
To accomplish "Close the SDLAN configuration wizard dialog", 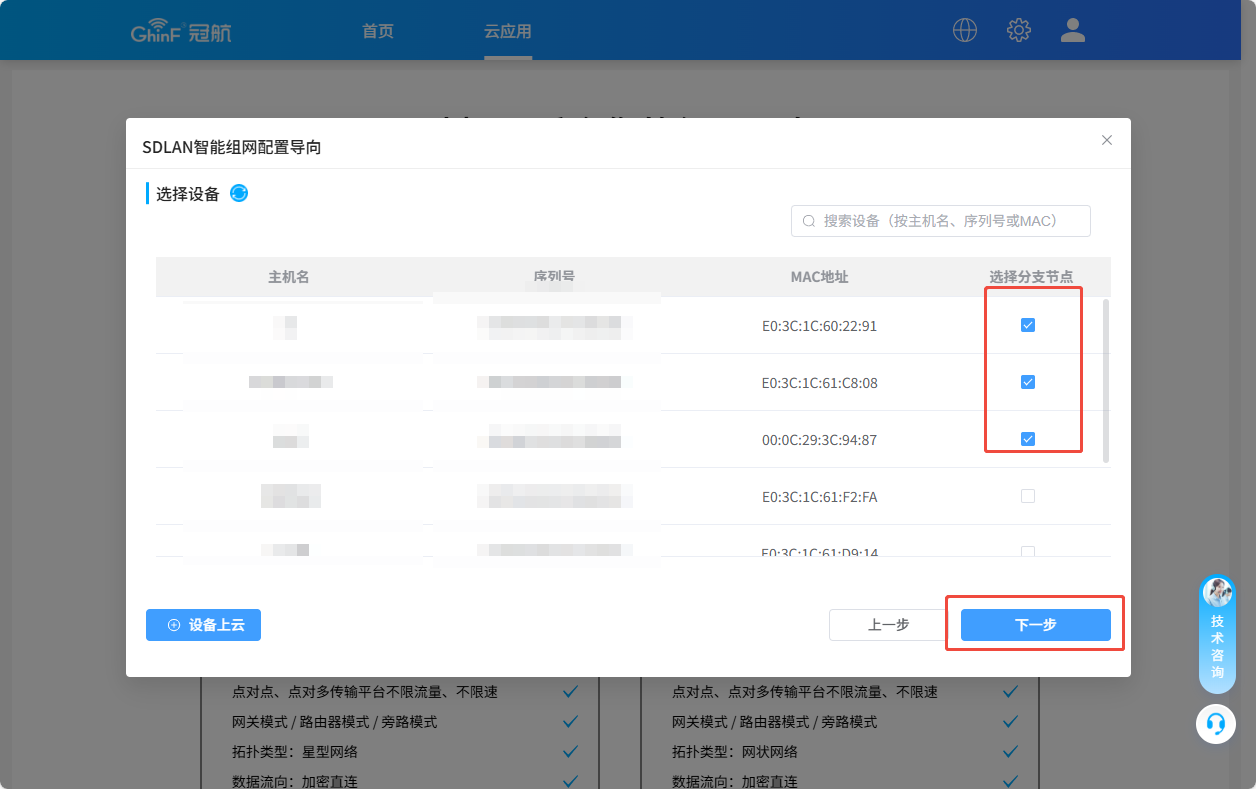I will [x=1107, y=140].
